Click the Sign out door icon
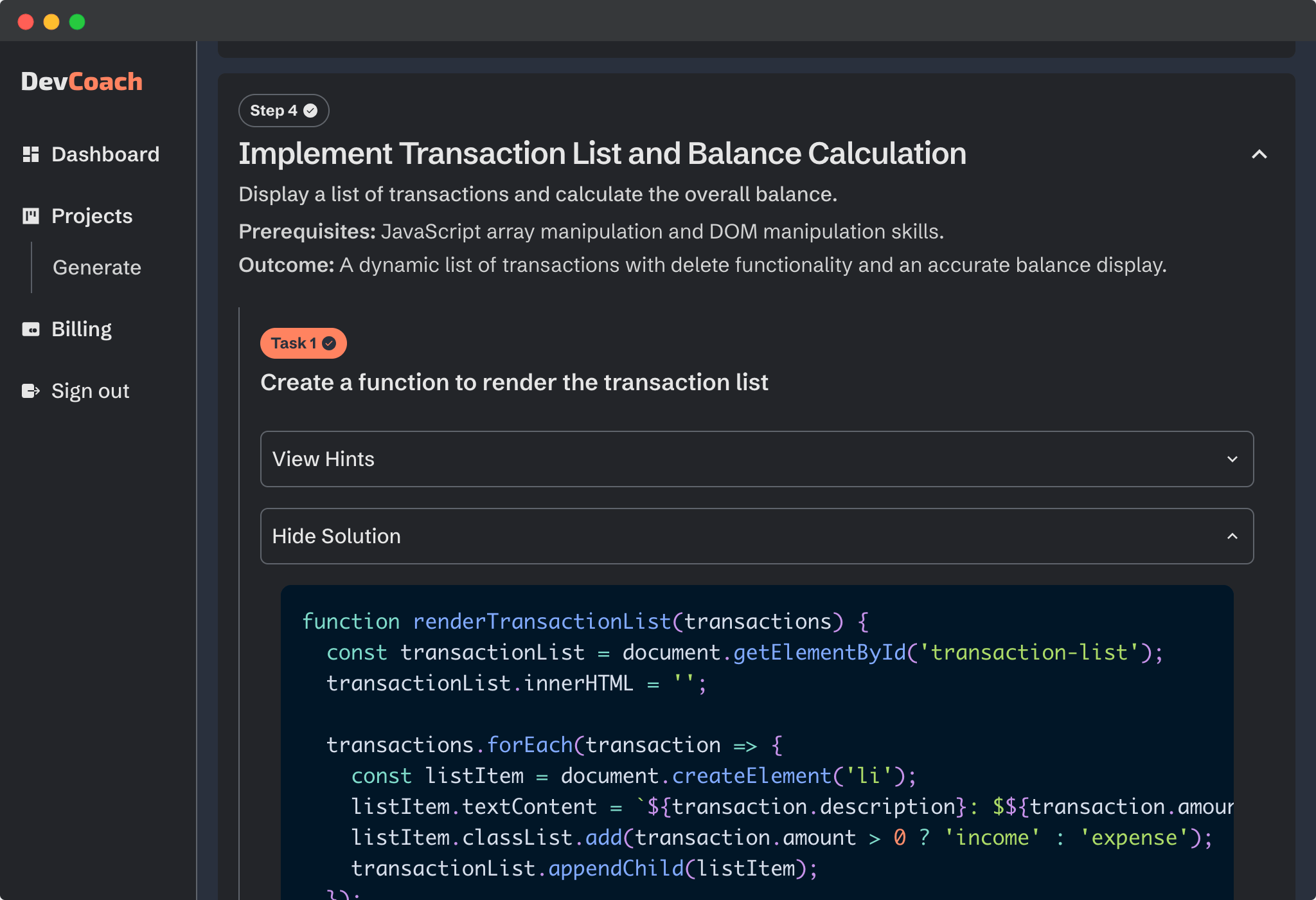Image resolution: width=1316 pixels, height=900 pixels. [31, 391]
